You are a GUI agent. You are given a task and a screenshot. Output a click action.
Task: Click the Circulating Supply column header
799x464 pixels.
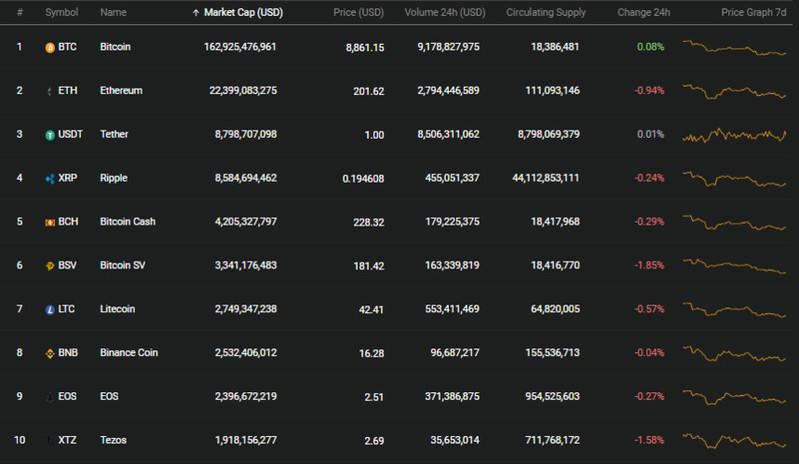tap(546, 13)
